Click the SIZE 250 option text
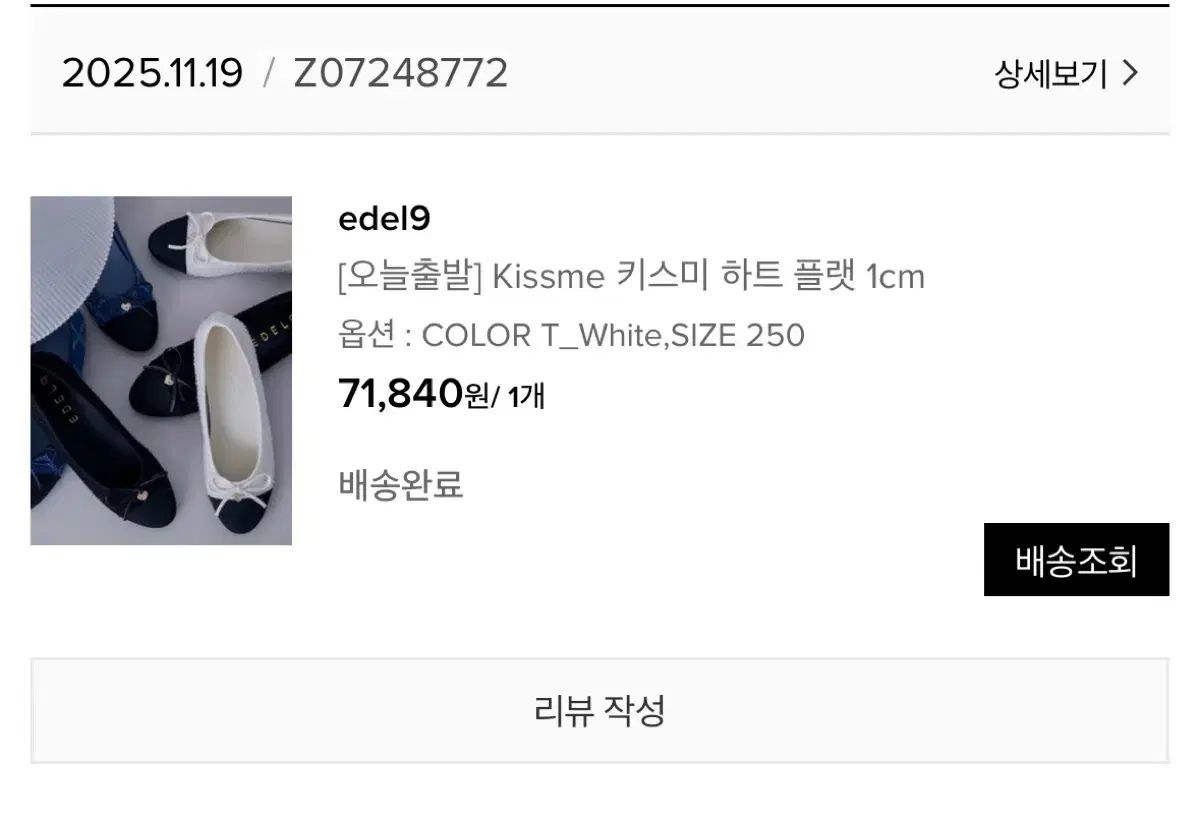Image resolution: width=1200 pixels, height=817 pixels. click(738, 335)
